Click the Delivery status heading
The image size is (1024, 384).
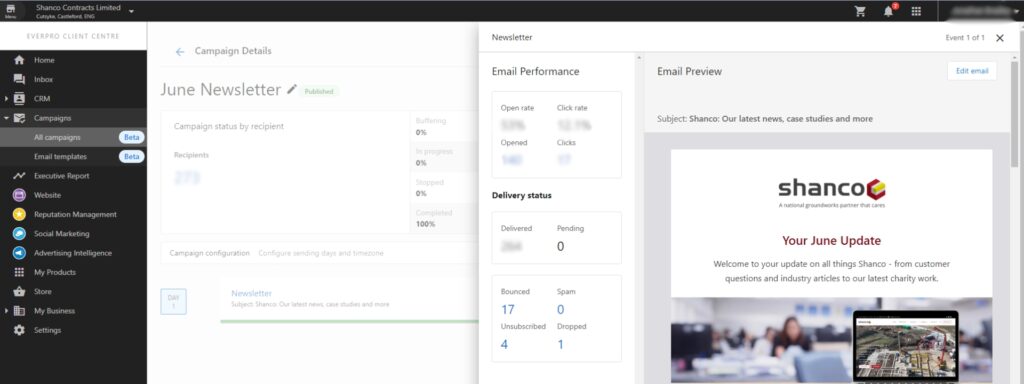(521, 195)
